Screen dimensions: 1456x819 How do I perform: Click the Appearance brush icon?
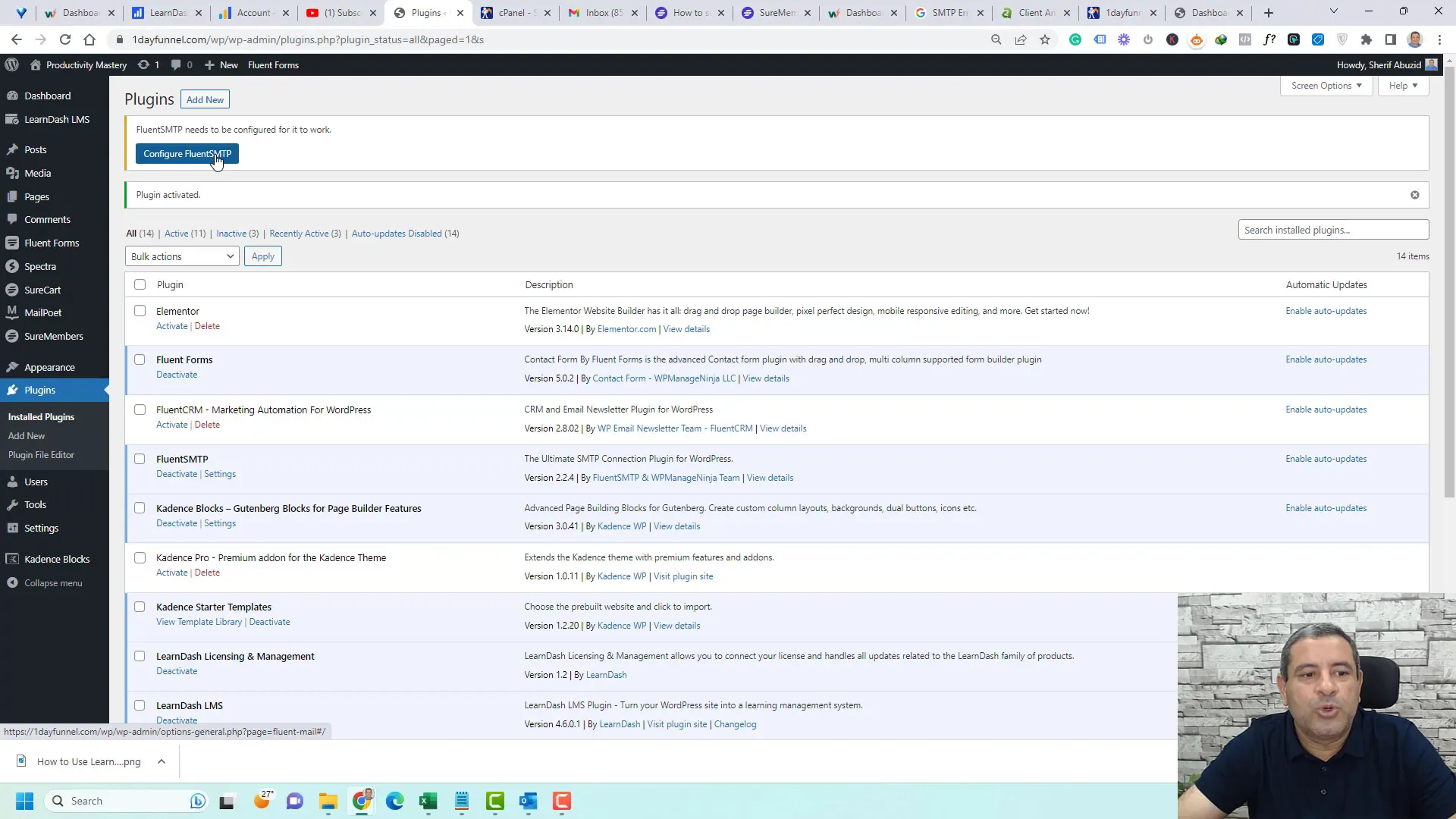(12, 367)
